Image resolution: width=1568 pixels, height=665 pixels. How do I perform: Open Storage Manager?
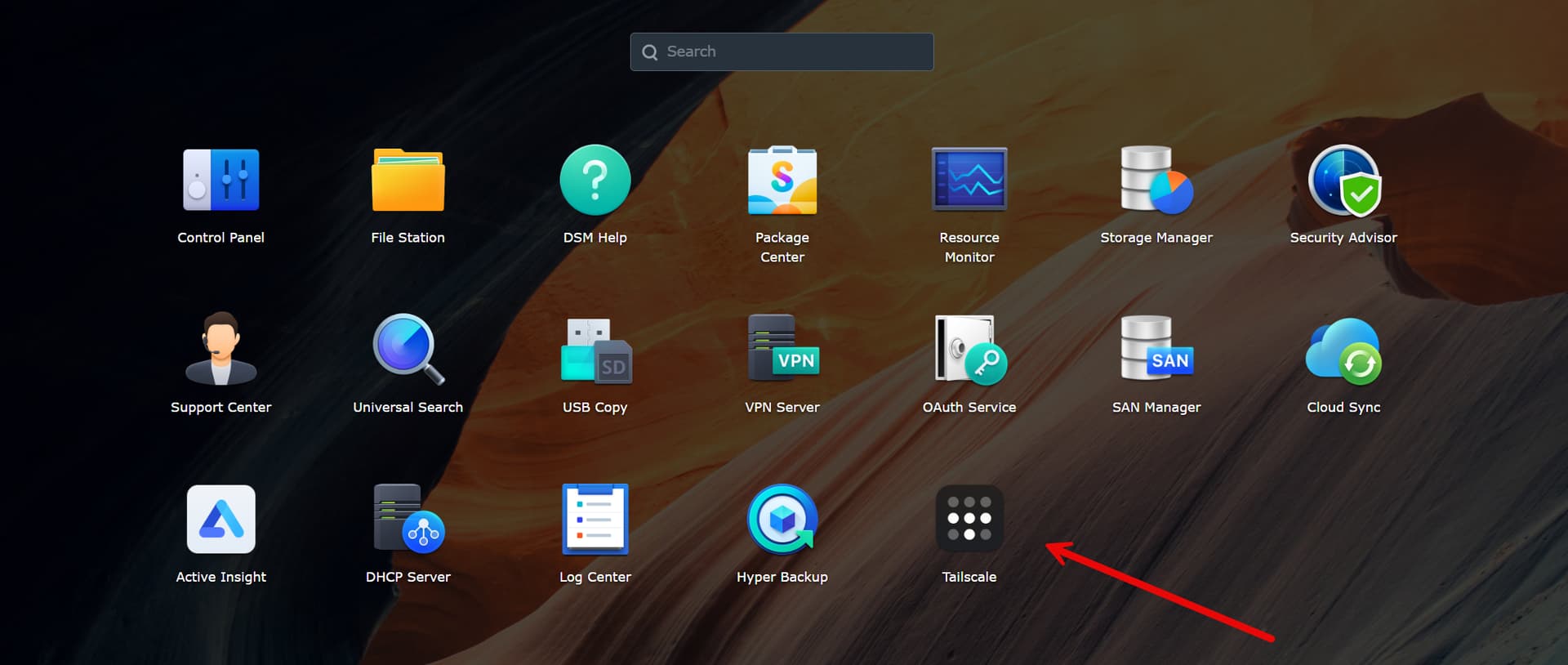pos(1156,181)
